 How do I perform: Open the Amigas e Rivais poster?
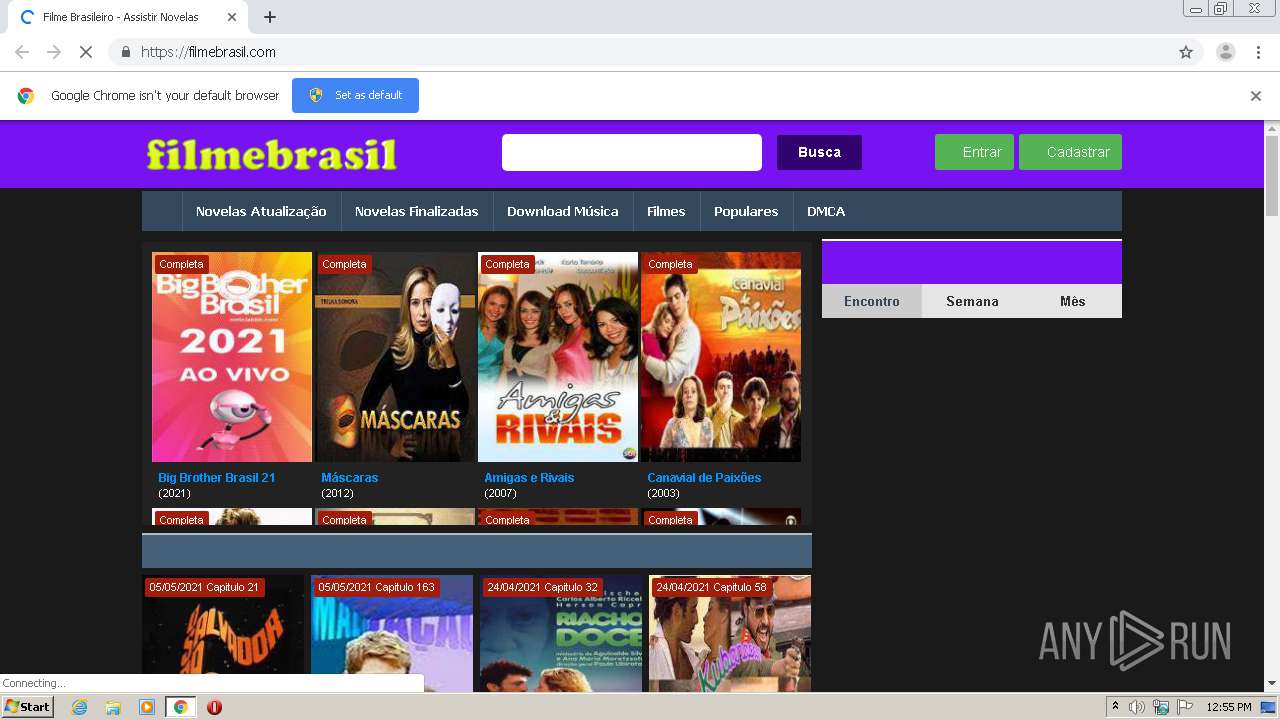click(558, 357)
